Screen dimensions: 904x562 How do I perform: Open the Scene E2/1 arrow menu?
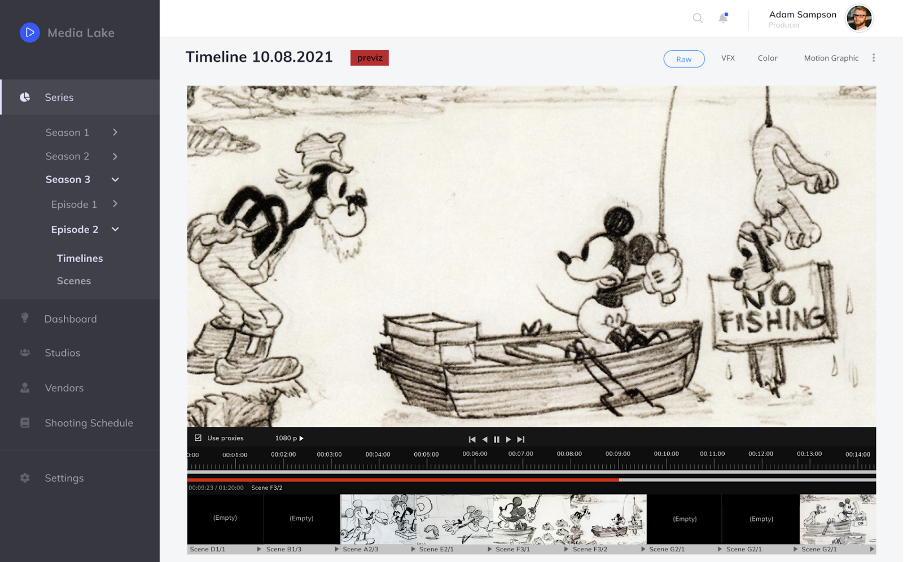click(x=489, y=549)
